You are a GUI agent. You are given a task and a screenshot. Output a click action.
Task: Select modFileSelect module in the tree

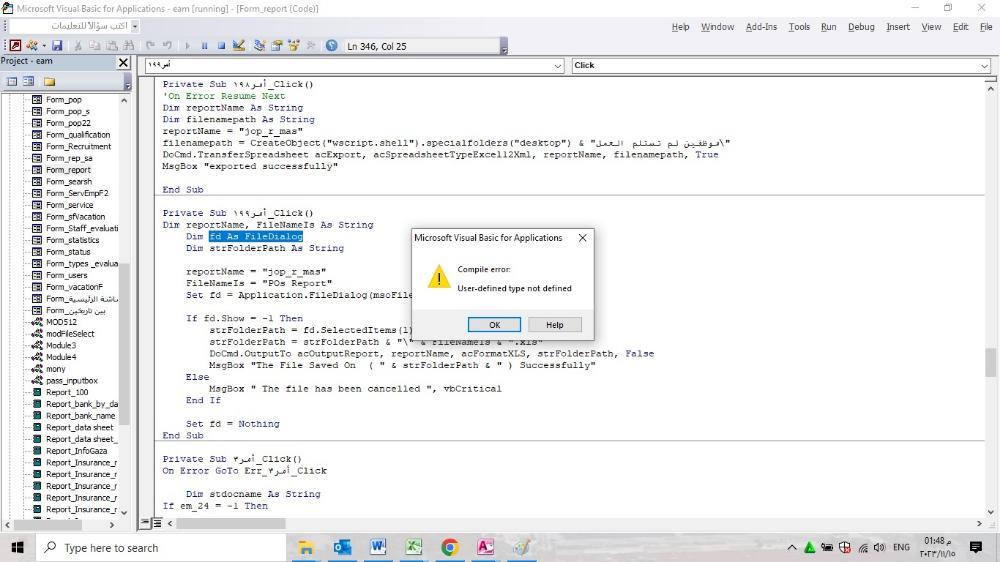[70, 334]
